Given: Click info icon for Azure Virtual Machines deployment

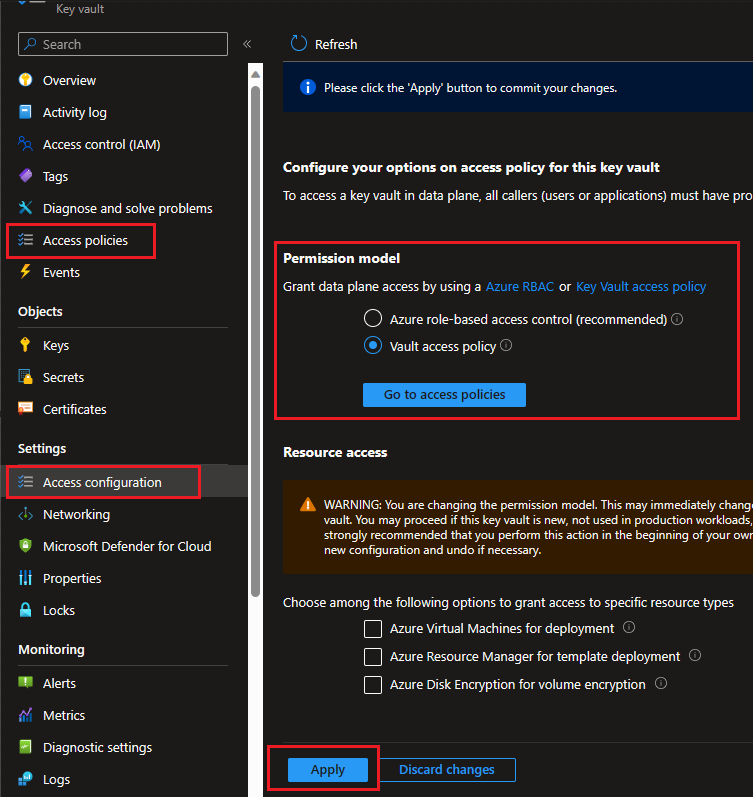Looking at the screenshot, I should 629,627.
